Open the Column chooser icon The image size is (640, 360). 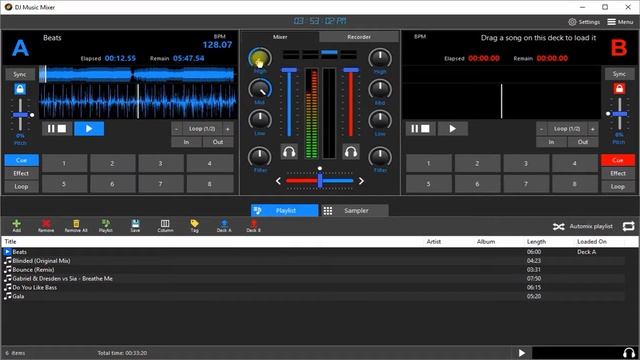point(165,225)
